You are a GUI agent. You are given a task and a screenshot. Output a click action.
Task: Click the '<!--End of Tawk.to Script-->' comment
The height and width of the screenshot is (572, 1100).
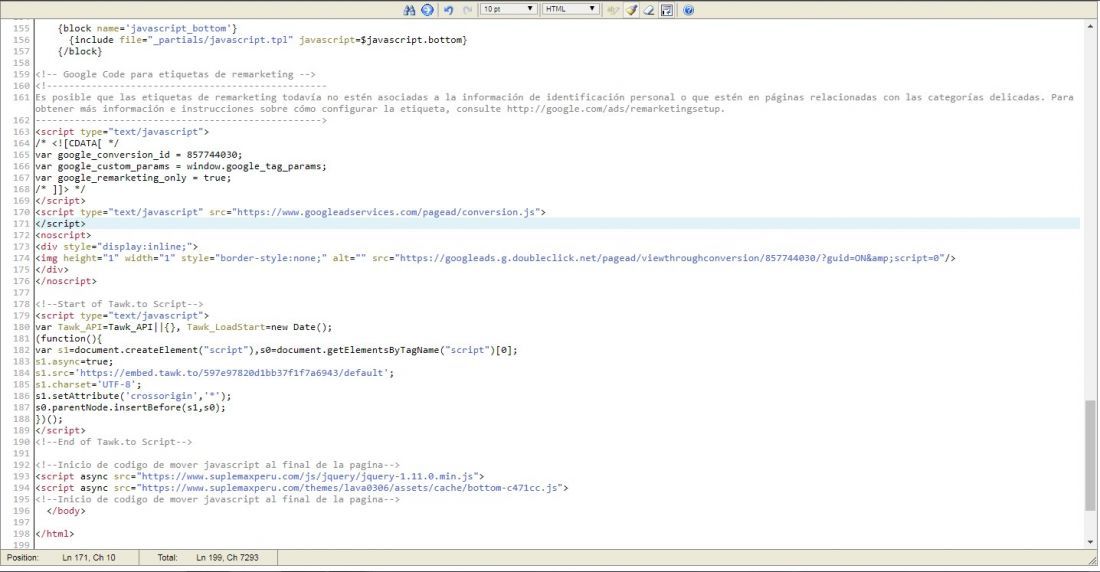point(114,441)
